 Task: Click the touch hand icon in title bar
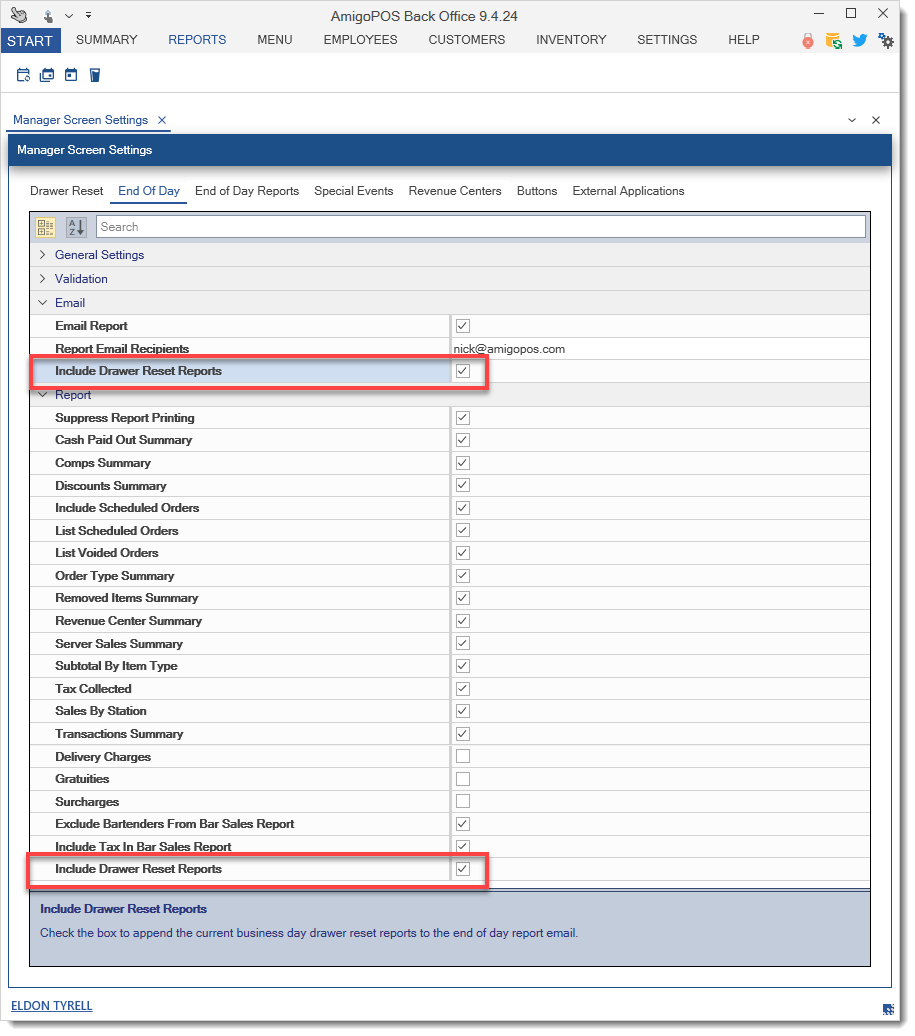tap(47, 16)
